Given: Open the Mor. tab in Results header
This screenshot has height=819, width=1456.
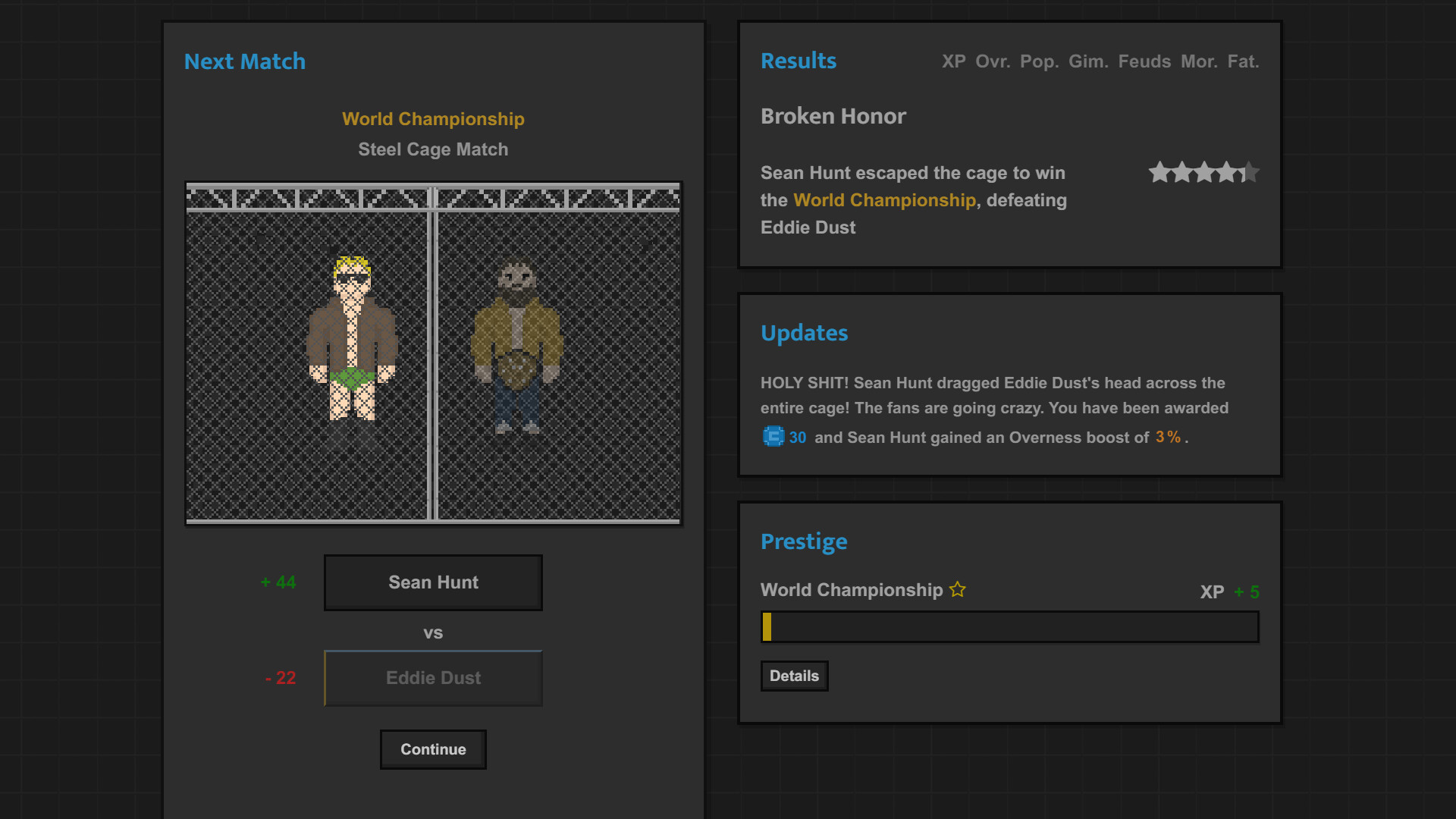Looking at the screenshot, I should [1200, 61].
